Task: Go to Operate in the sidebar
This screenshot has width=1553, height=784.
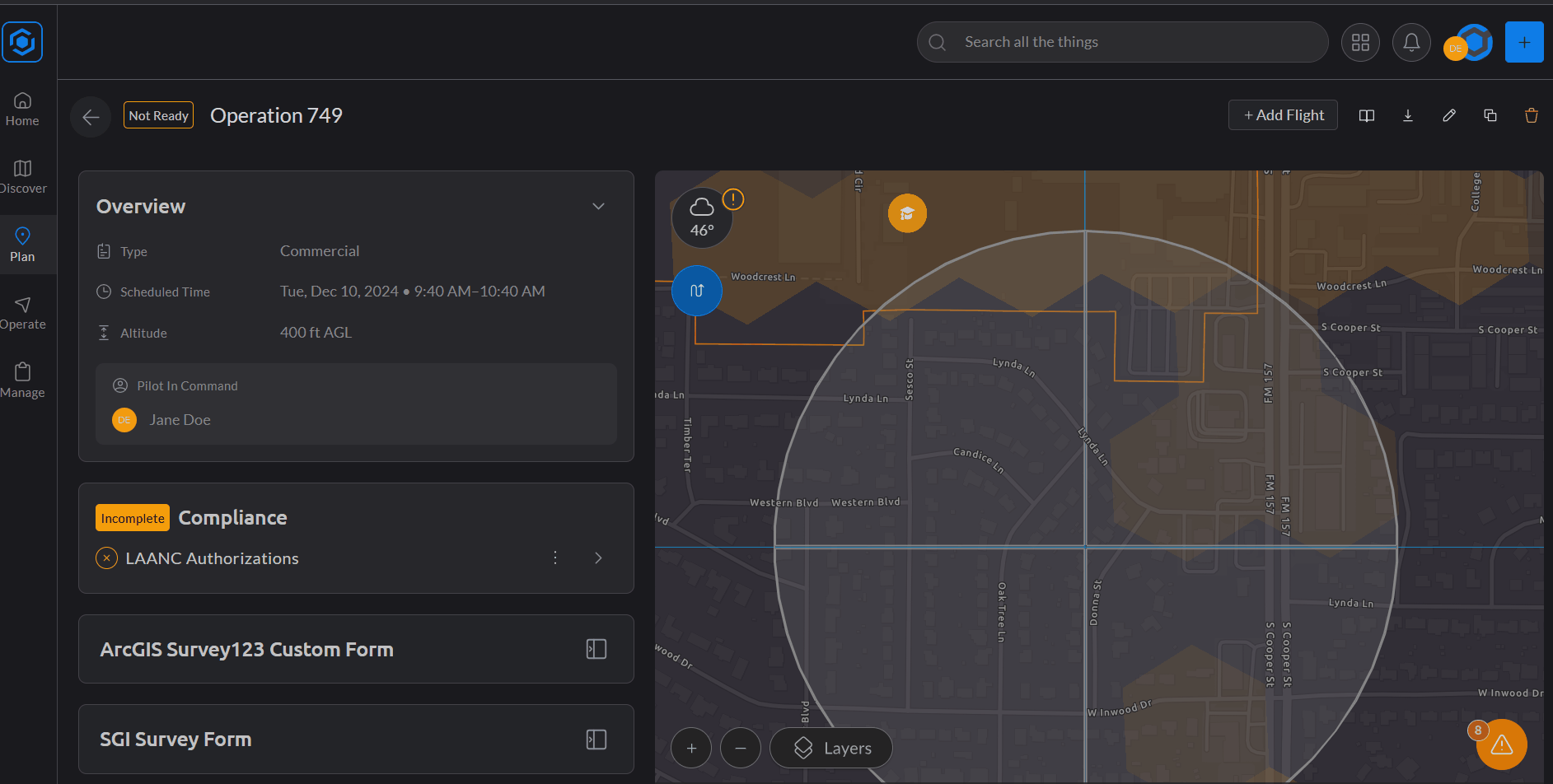Action: pyautogui.click(x=23, y=313)
